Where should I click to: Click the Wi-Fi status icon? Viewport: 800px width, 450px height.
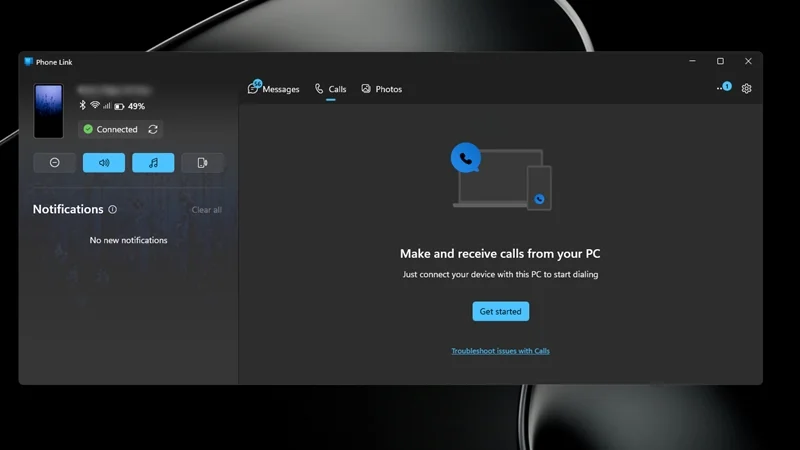point(95,105)
